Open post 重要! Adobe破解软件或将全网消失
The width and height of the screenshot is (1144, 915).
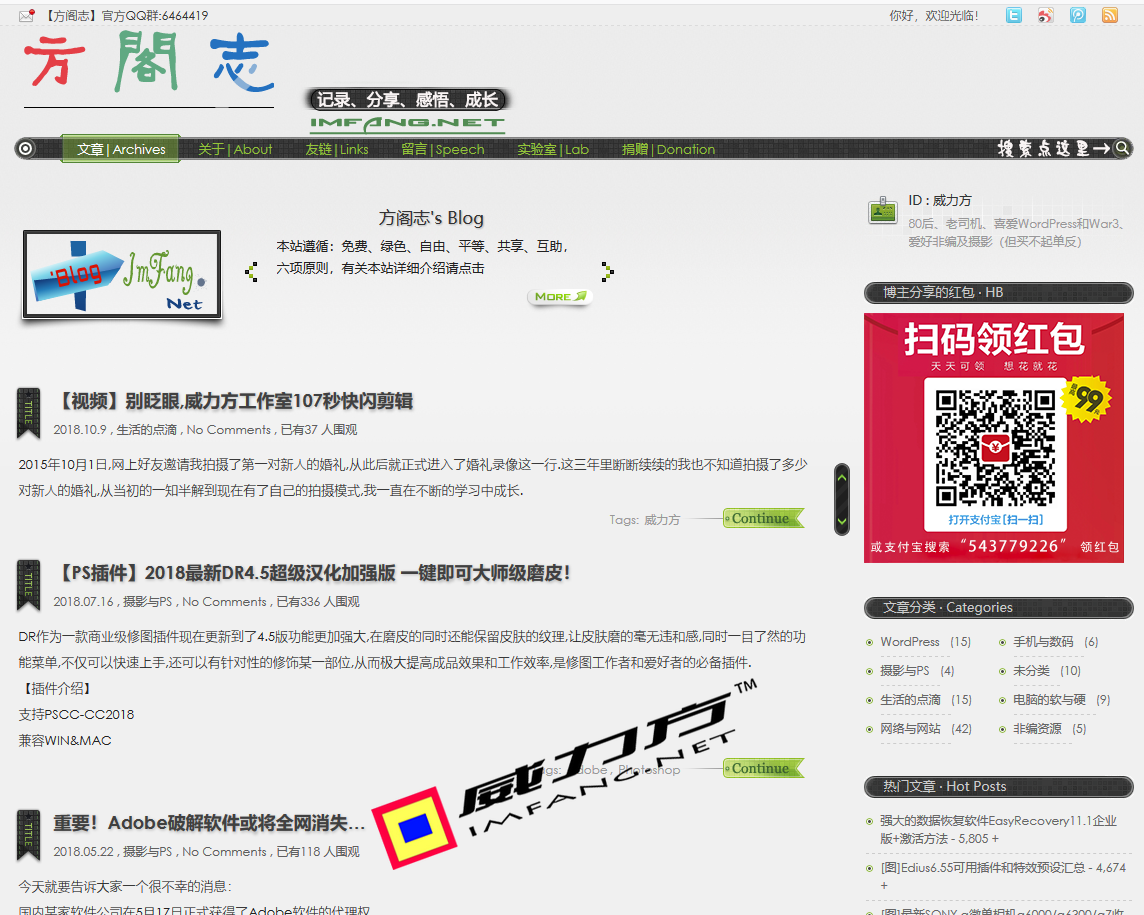coord(209,822)
